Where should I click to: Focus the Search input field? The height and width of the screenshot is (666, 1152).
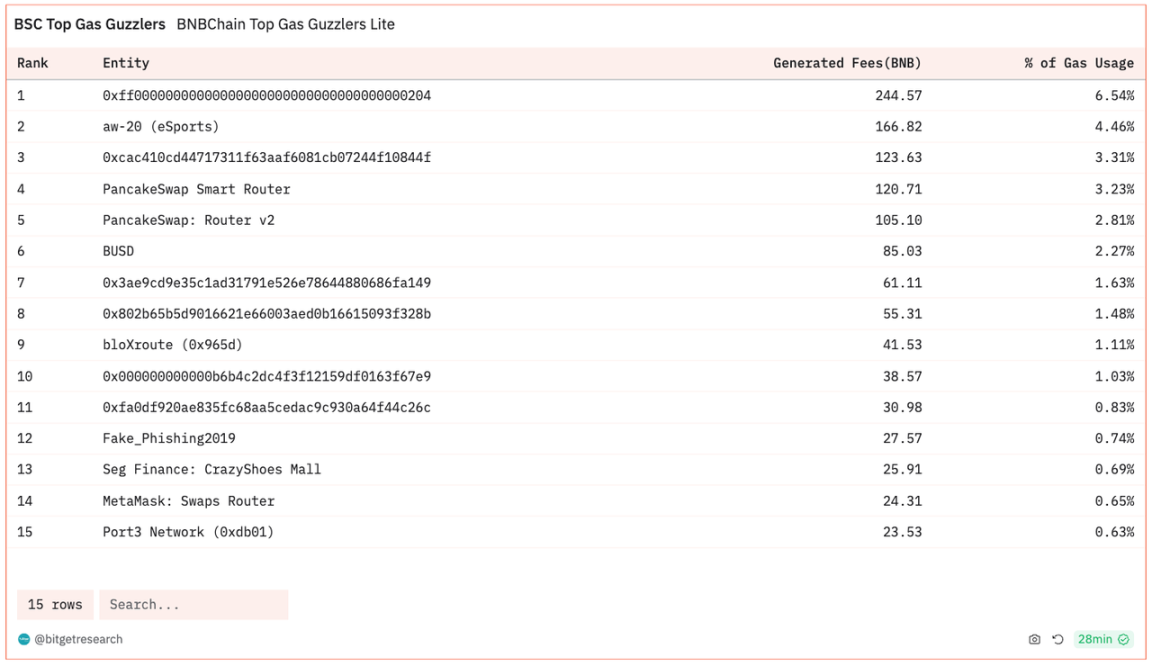[x=193, y=605]
